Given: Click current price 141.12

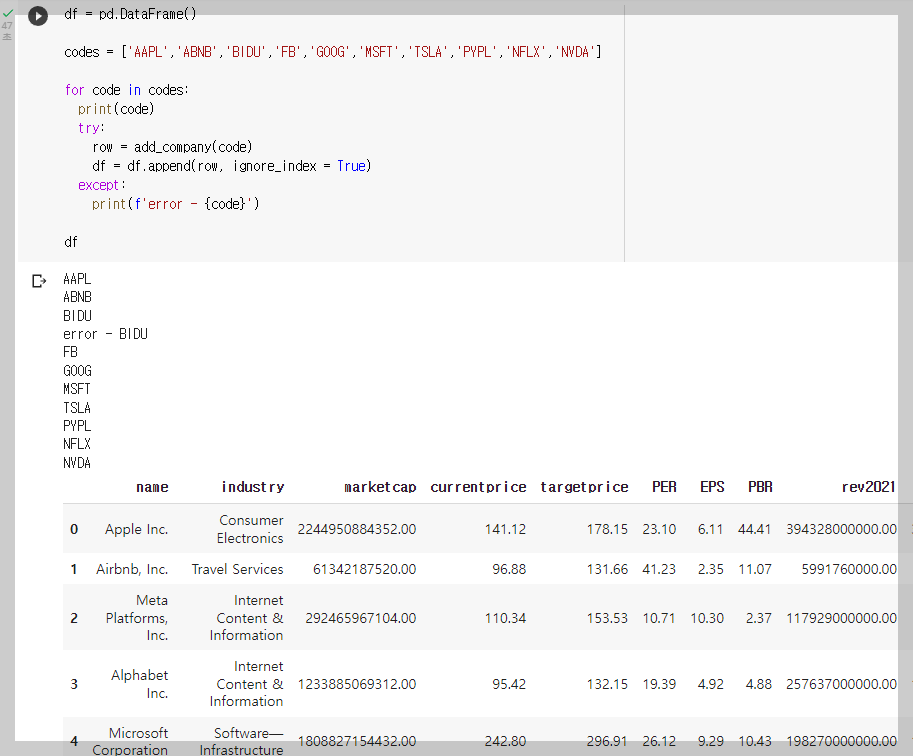Looking at the screenshot, I should tap(505, 529).
